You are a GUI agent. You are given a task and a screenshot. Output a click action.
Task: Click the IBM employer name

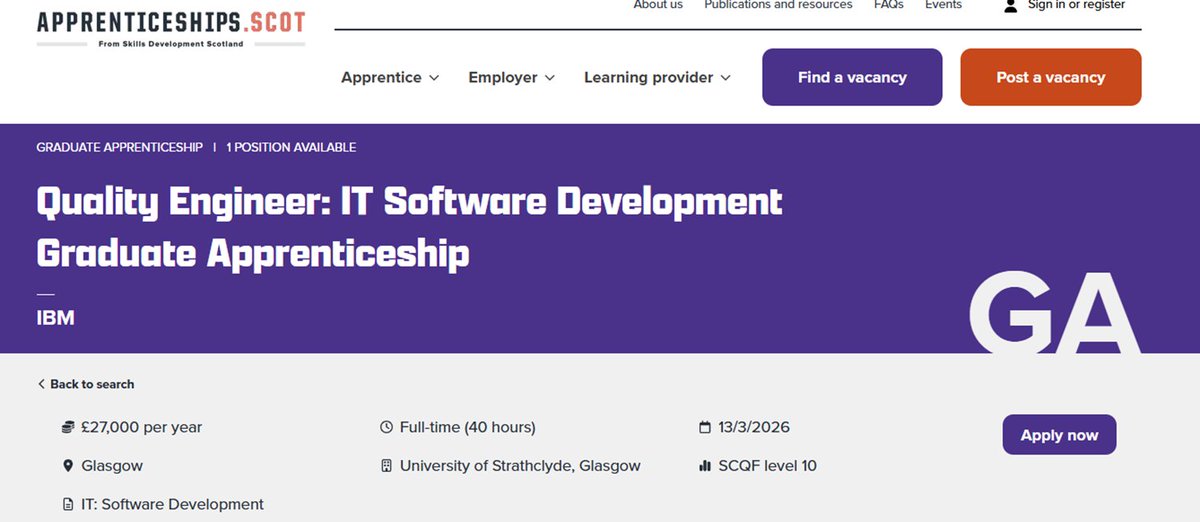[x=56, y=318]
